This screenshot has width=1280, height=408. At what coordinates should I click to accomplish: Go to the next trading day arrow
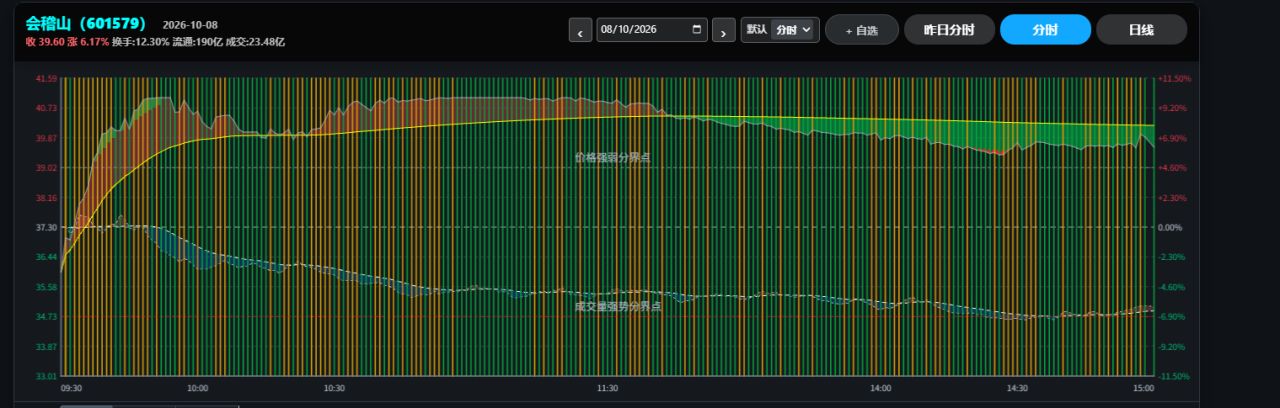point(724,30)
